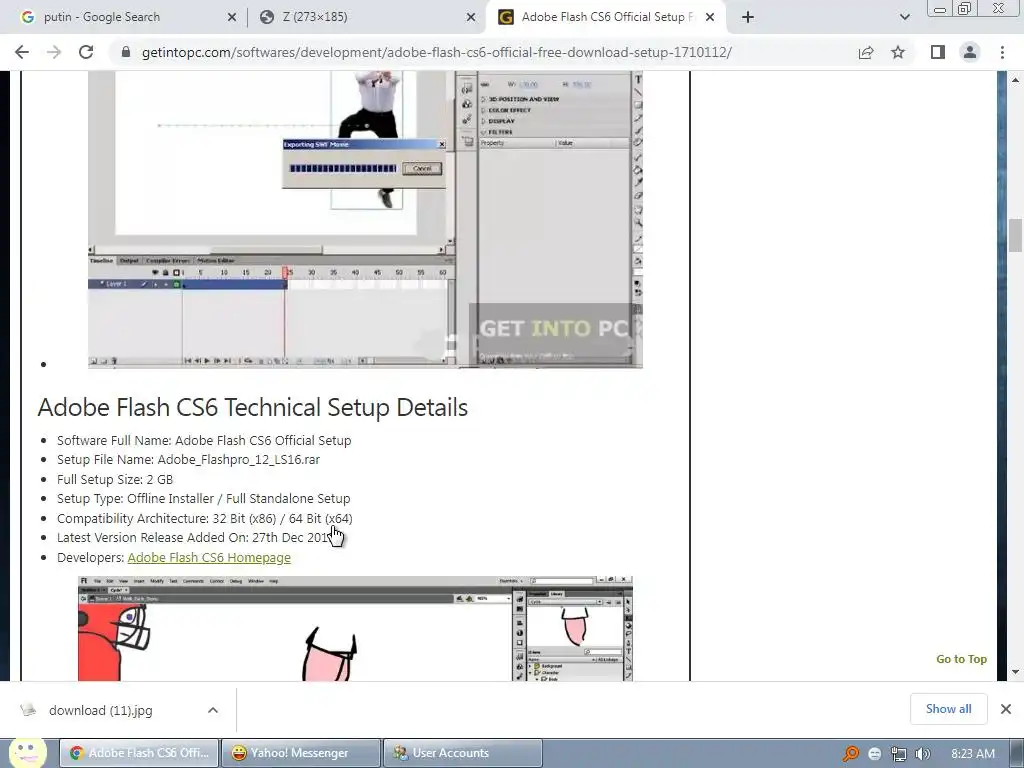Image resolution: width=1024 pixels, height=768 pixels.
Task: Click the scrollbar down arrow
Action: click(x=1015, y=671)
